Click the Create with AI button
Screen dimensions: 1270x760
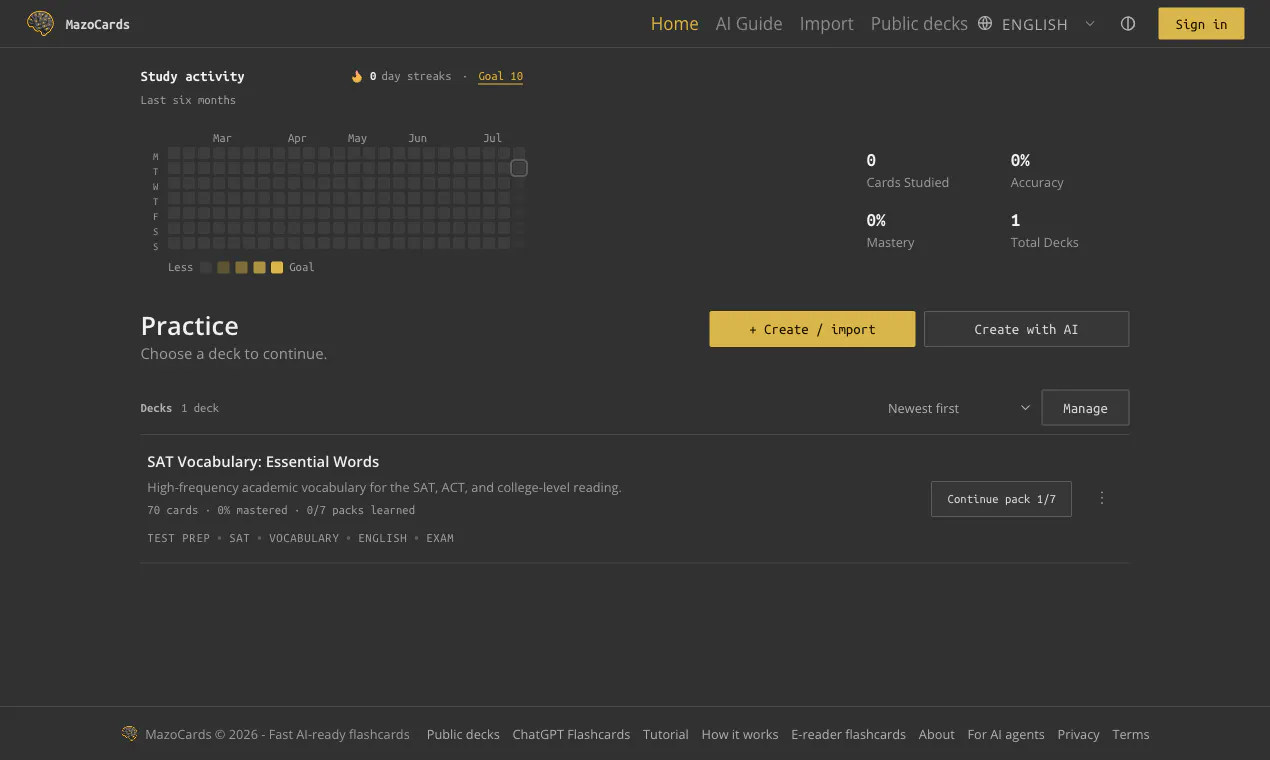click(1026, 329)
